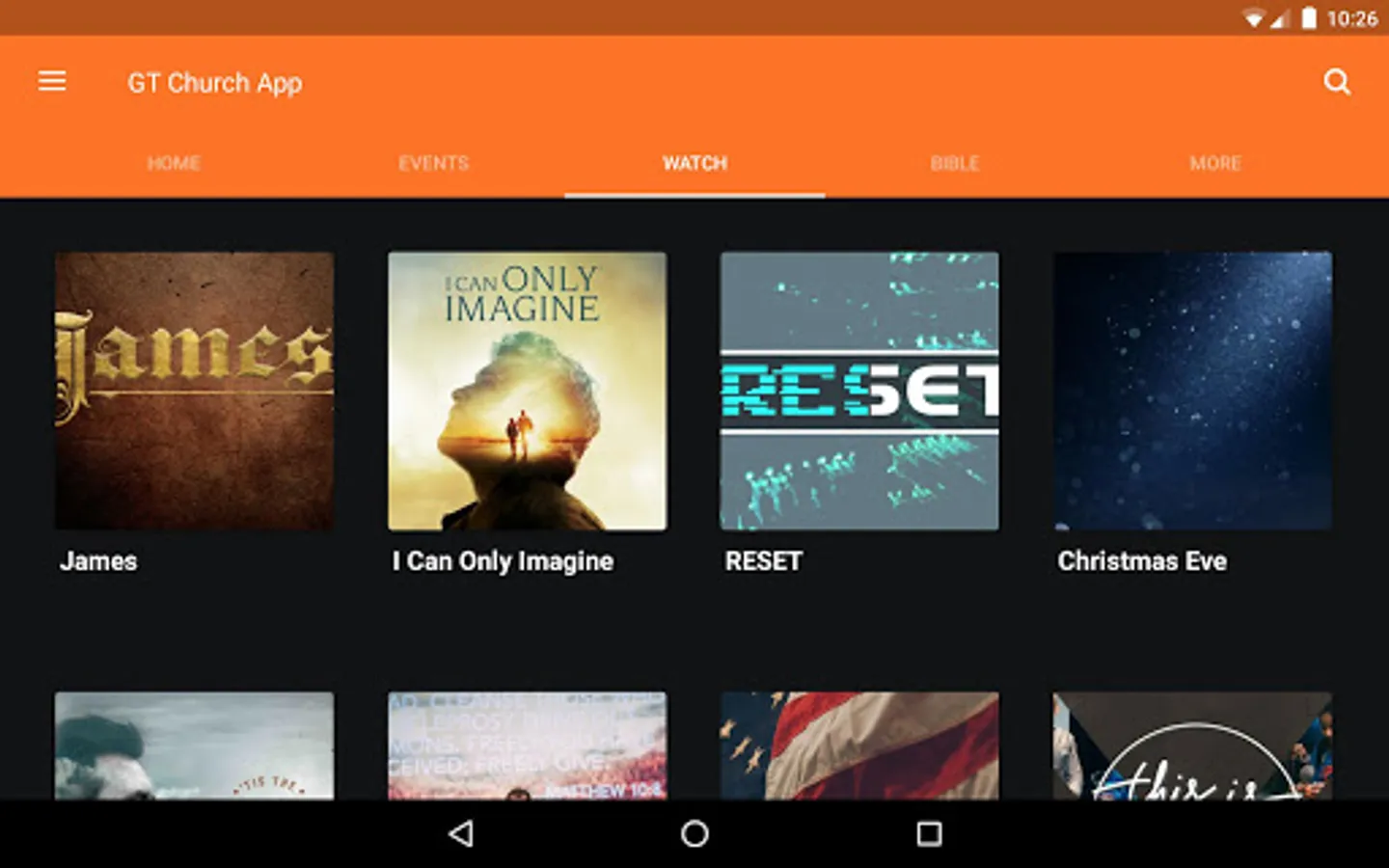This screenshot has width=1389, height=868.
Task: Tap the search magnifier icon
Action: tap(1337, 82)
